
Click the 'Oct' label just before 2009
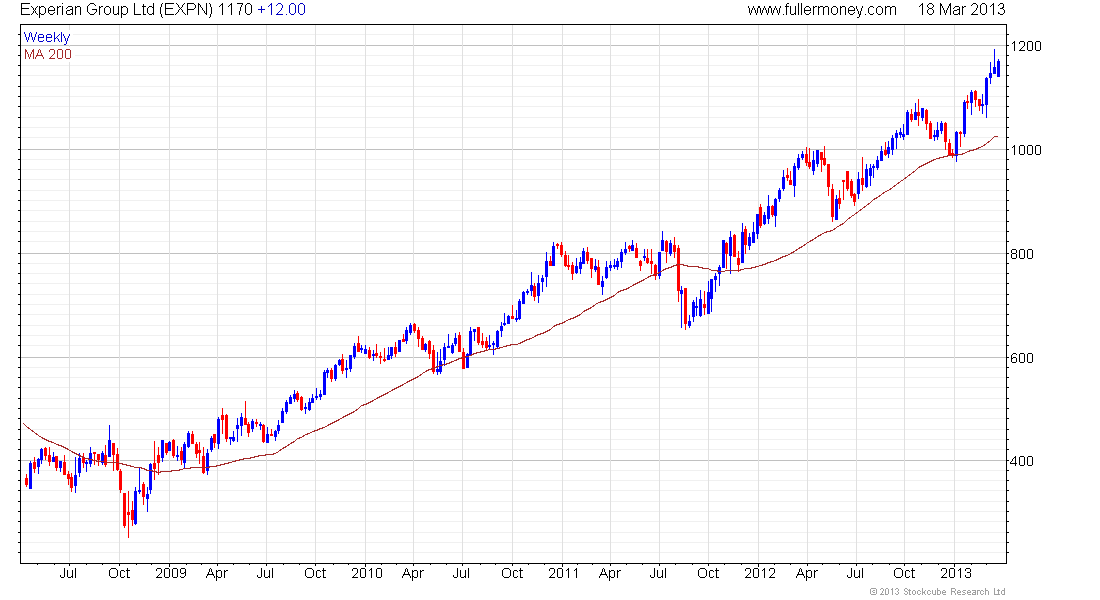click(119, 573)
